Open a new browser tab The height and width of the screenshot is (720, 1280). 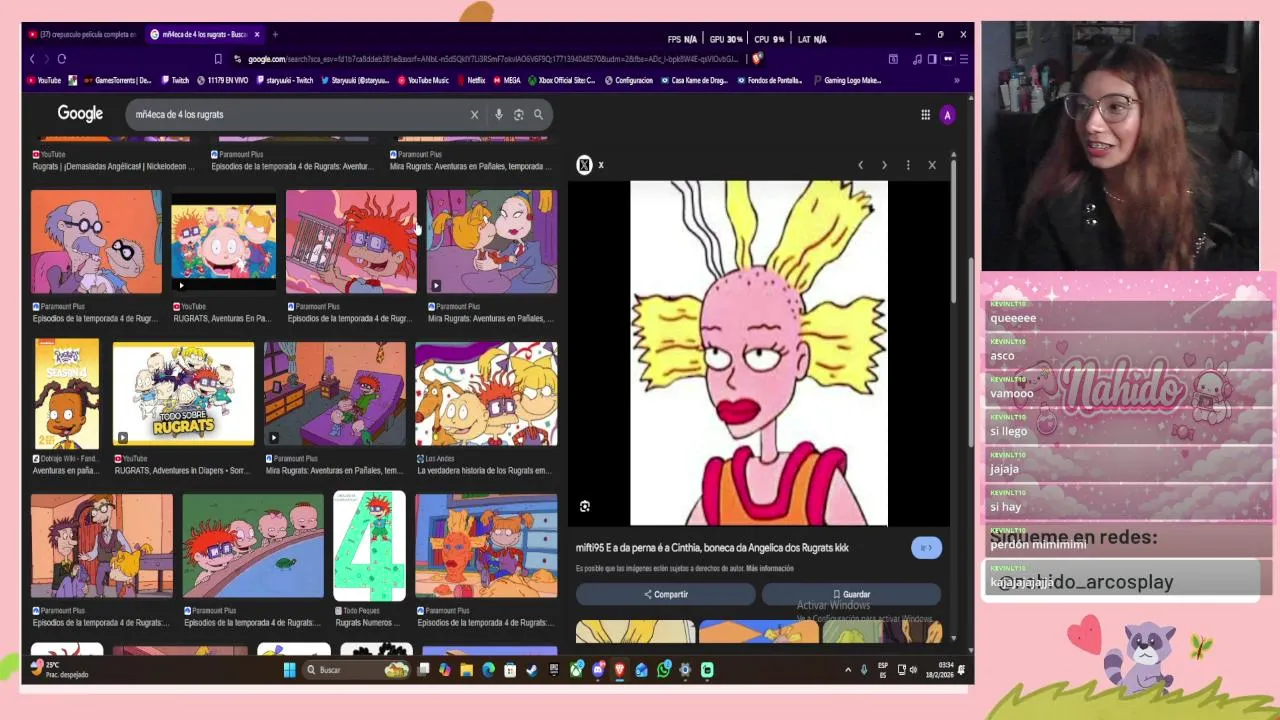pos(275,35)
